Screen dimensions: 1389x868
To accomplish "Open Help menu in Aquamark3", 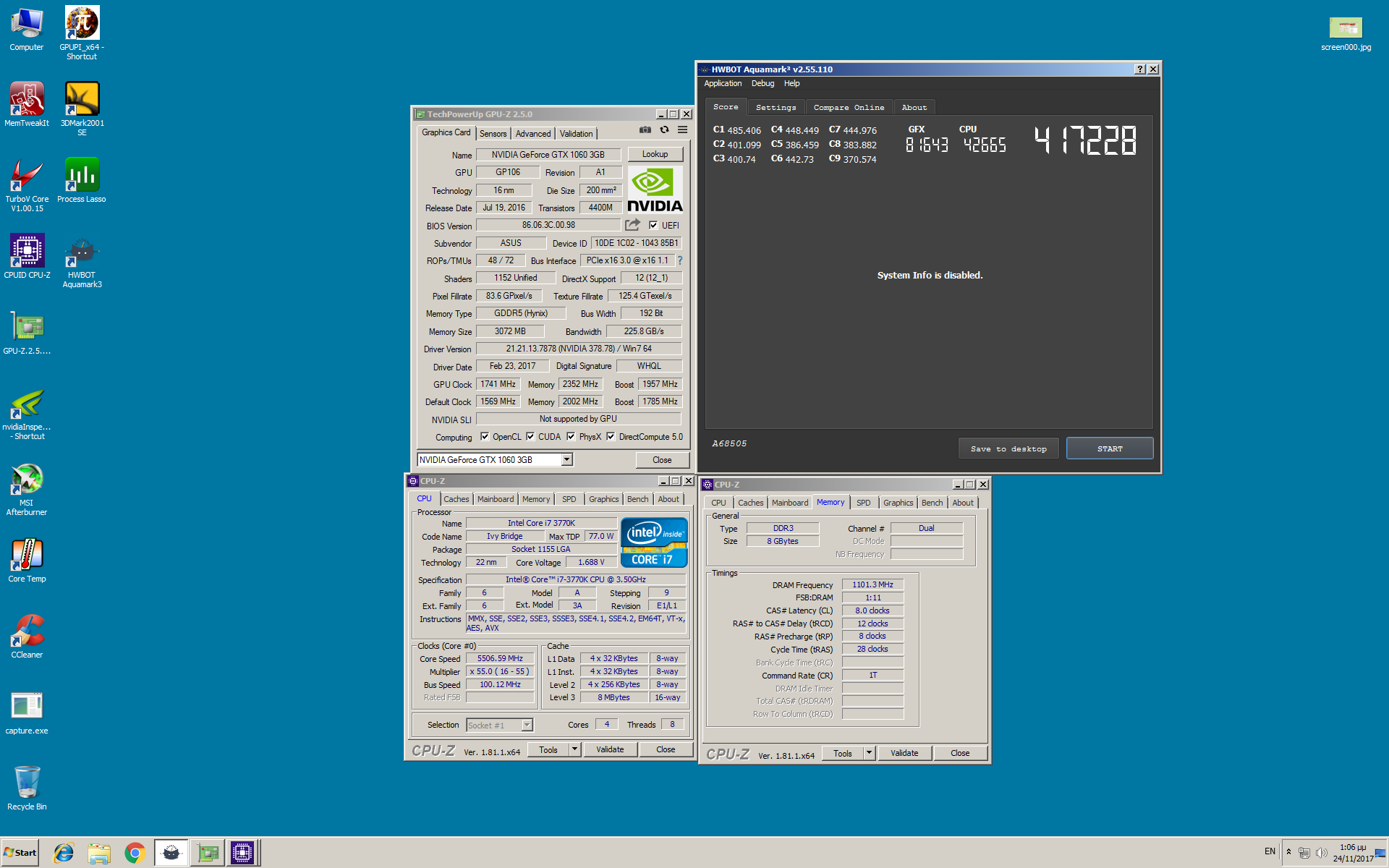I will (x=792, y=83).
